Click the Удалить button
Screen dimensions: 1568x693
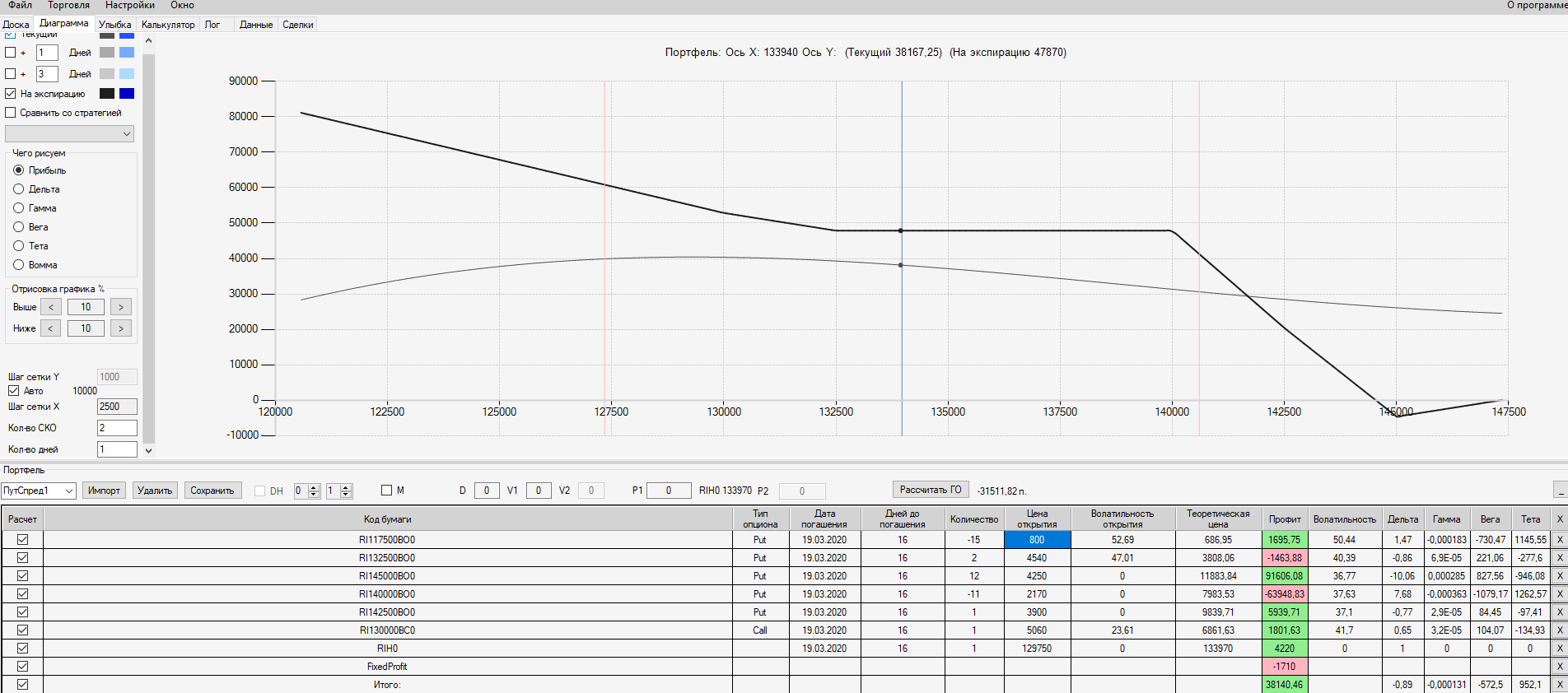(155, 491)
